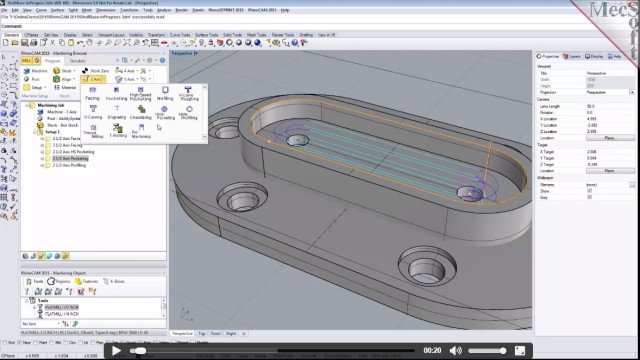Image resolution: width=640 pixels, height=360 pixels.
Task: Choose High Speed Pocketing operation
Action: tap(140, 93)
